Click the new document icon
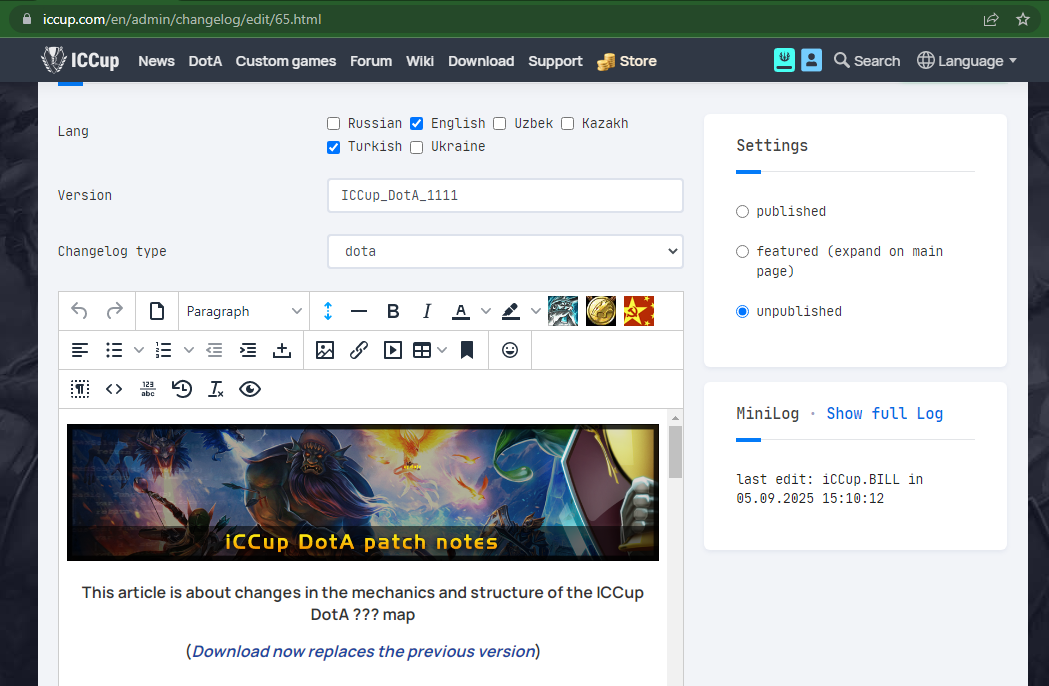Viewport: 1049px width, 686px height. point(157,311)
